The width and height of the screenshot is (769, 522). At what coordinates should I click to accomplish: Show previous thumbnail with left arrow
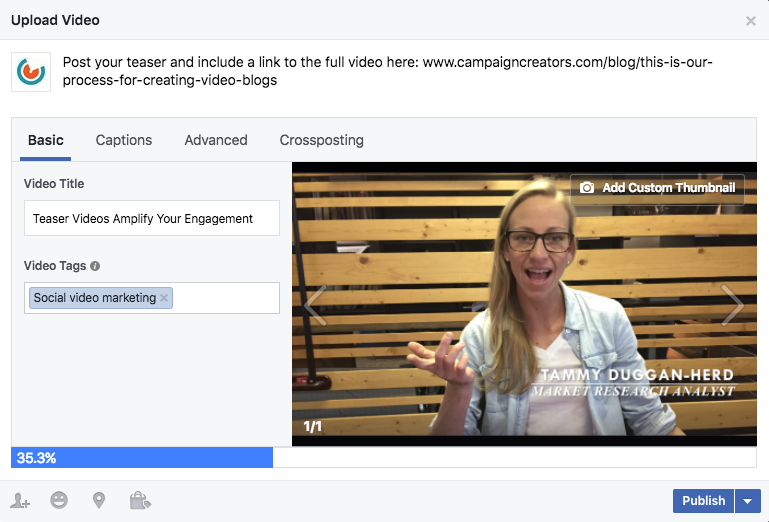coord(316,305)
